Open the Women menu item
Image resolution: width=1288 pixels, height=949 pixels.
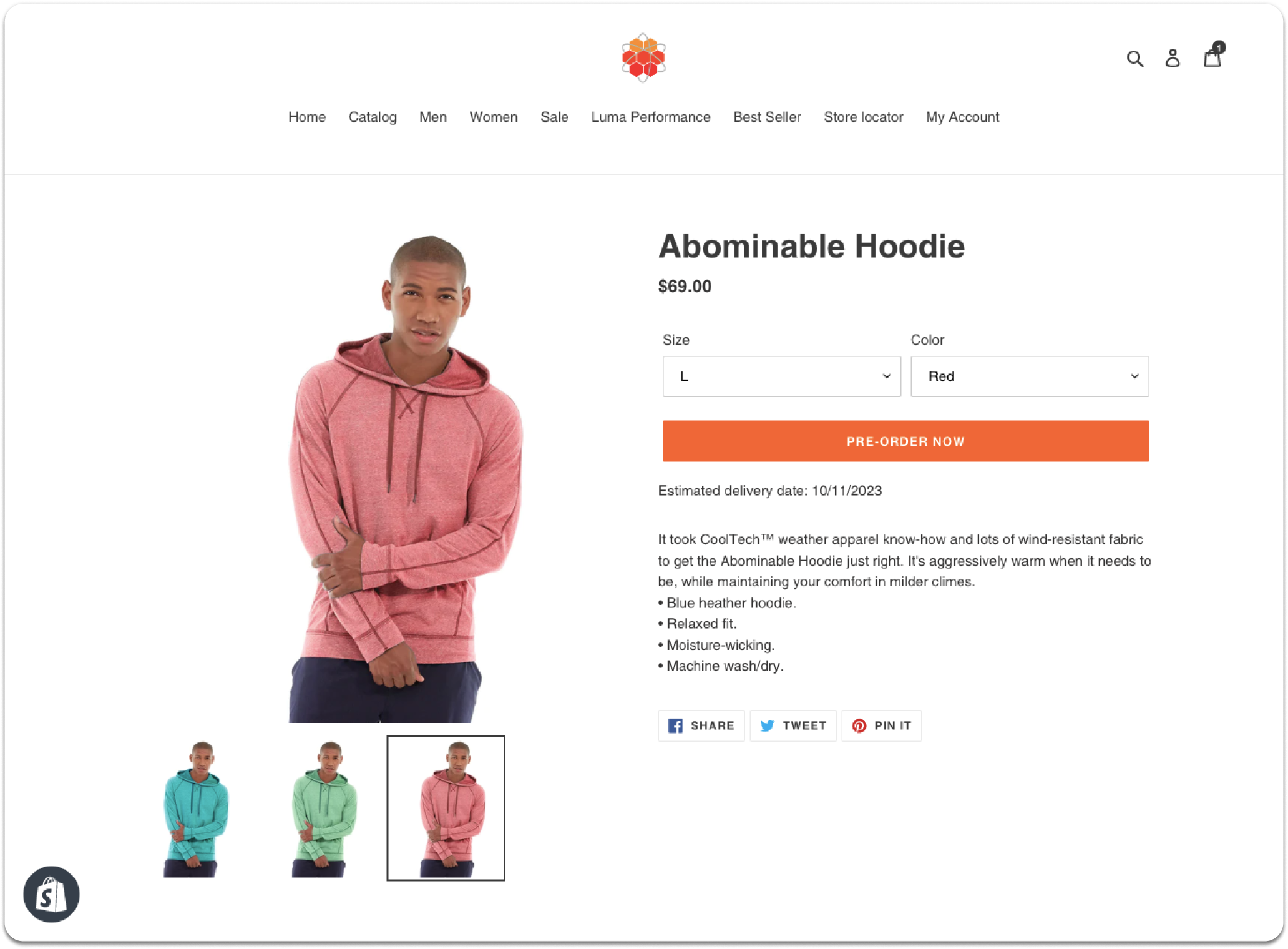click(494, 117)
